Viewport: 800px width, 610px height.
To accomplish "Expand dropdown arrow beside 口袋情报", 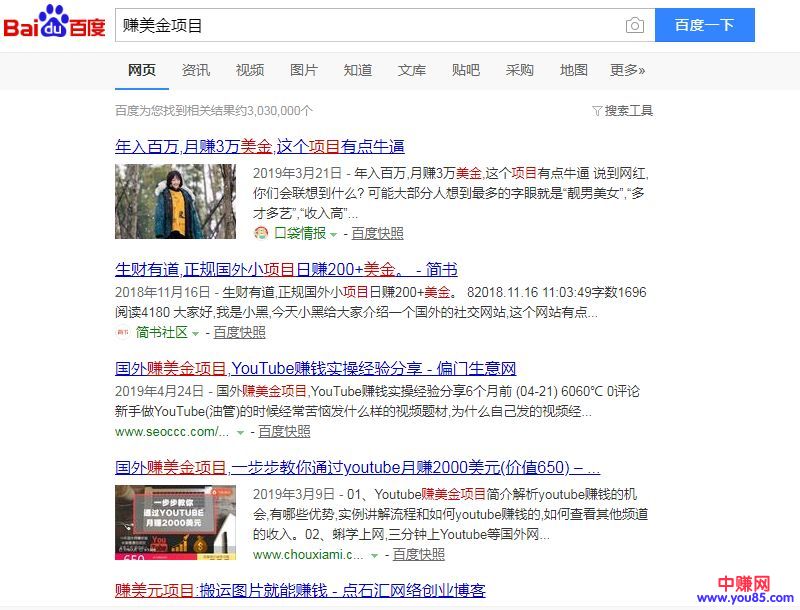I will click(335, 234).
